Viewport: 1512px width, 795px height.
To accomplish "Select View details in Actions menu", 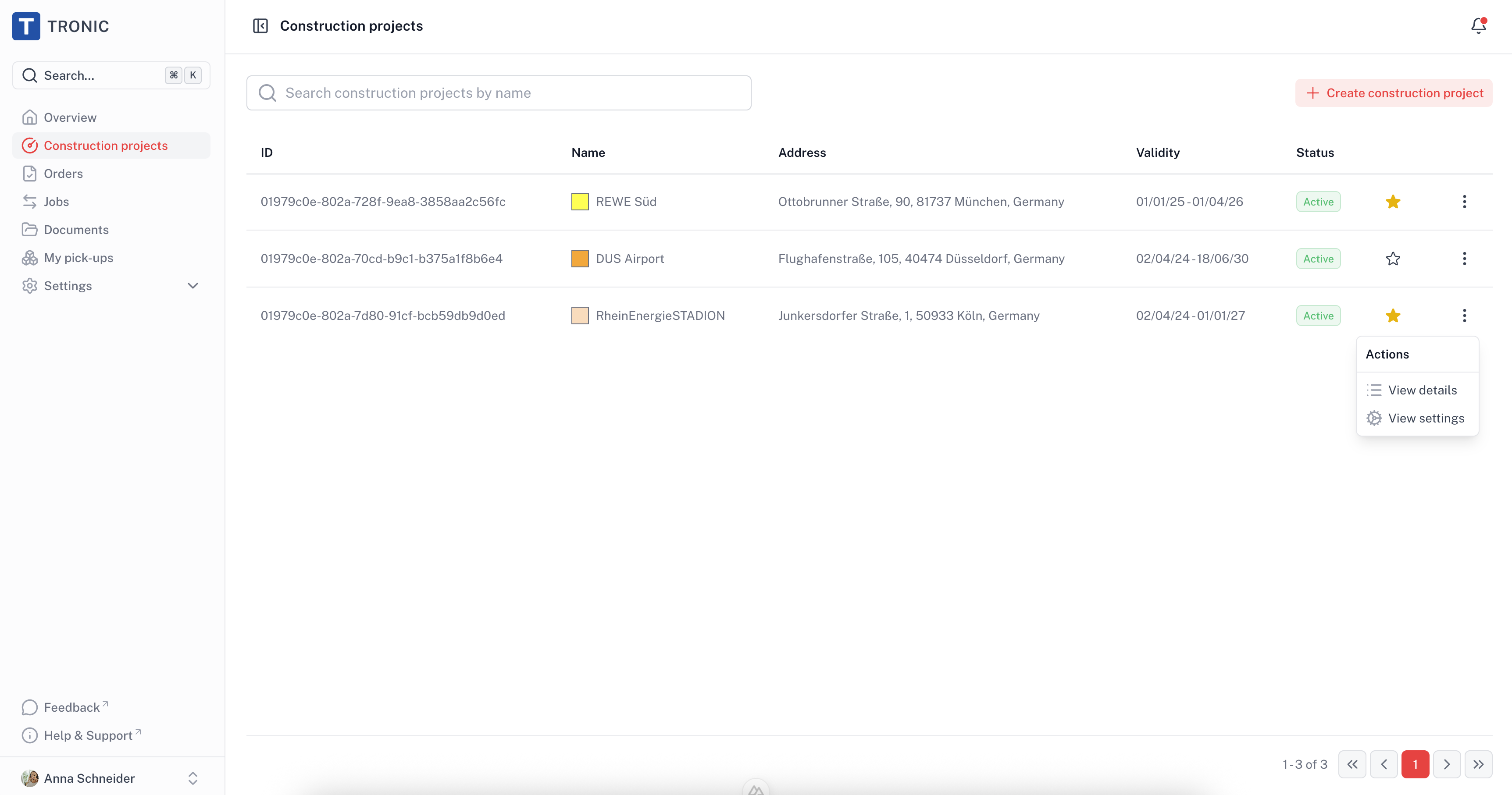I will 1422,390.
